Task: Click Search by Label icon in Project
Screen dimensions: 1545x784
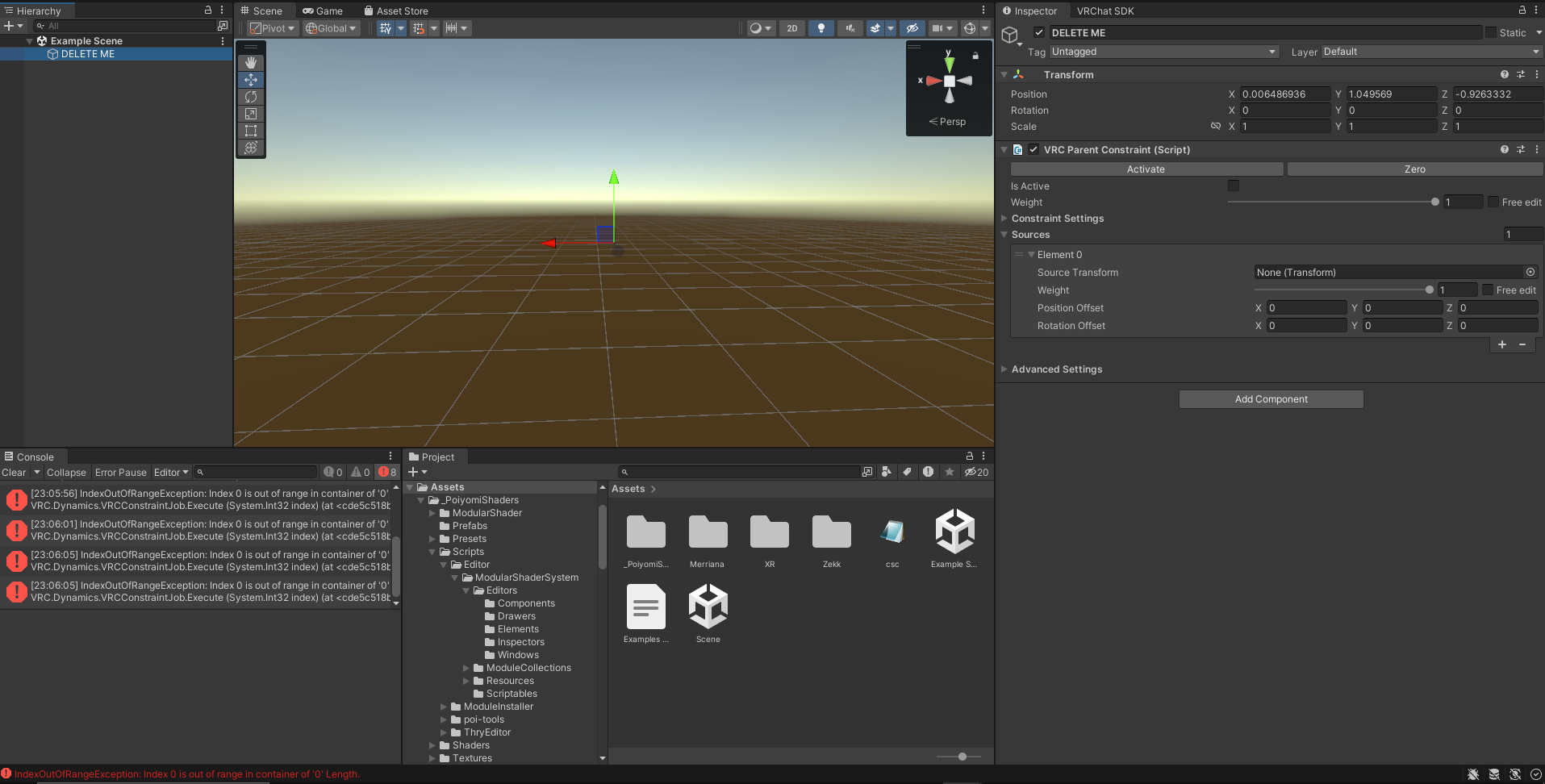Action: tap(908, 472)
